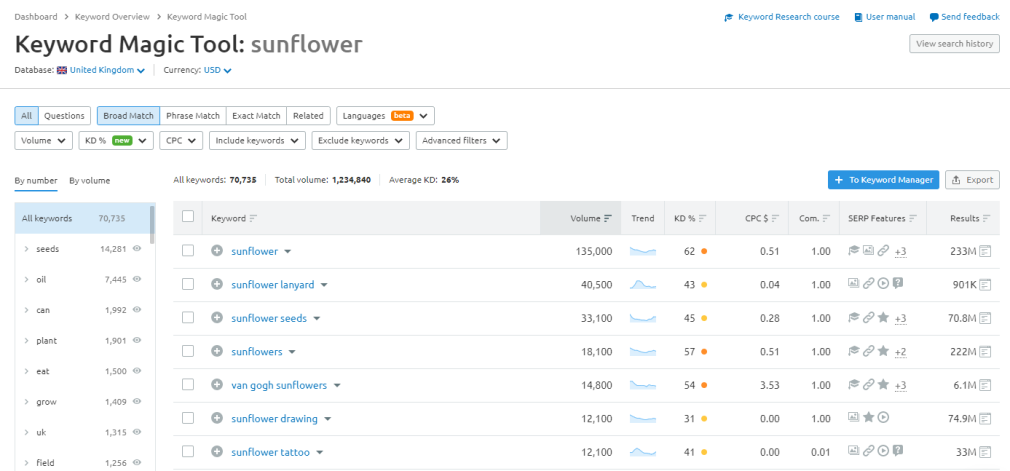Sort by SERP Features column icon
Screen dimensions: 1010x471
[x=913, y=218]
